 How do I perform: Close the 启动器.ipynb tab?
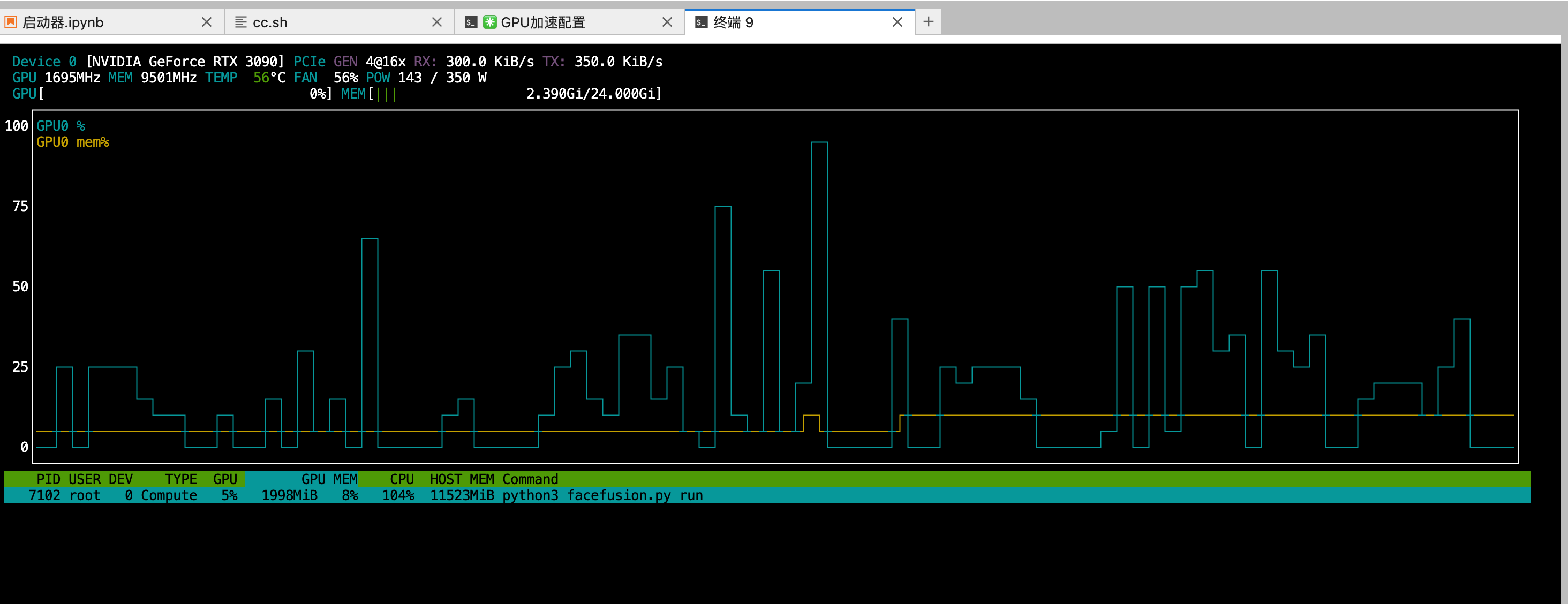(206, 22)
